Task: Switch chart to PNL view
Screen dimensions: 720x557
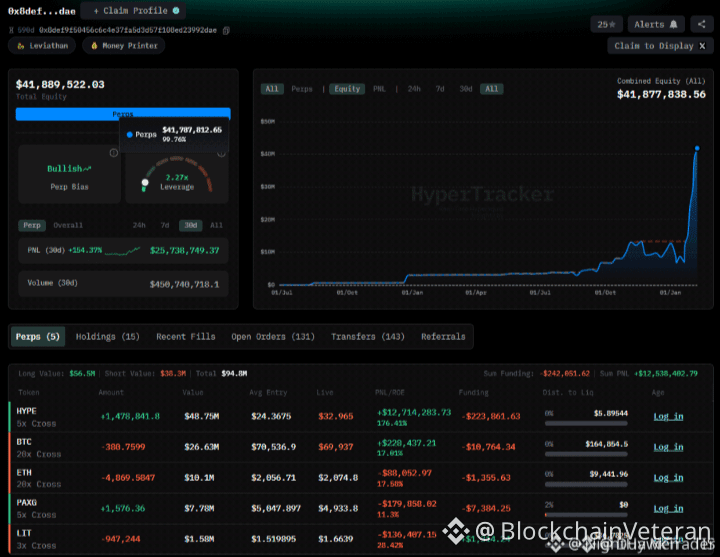Action: click(379, 89)
